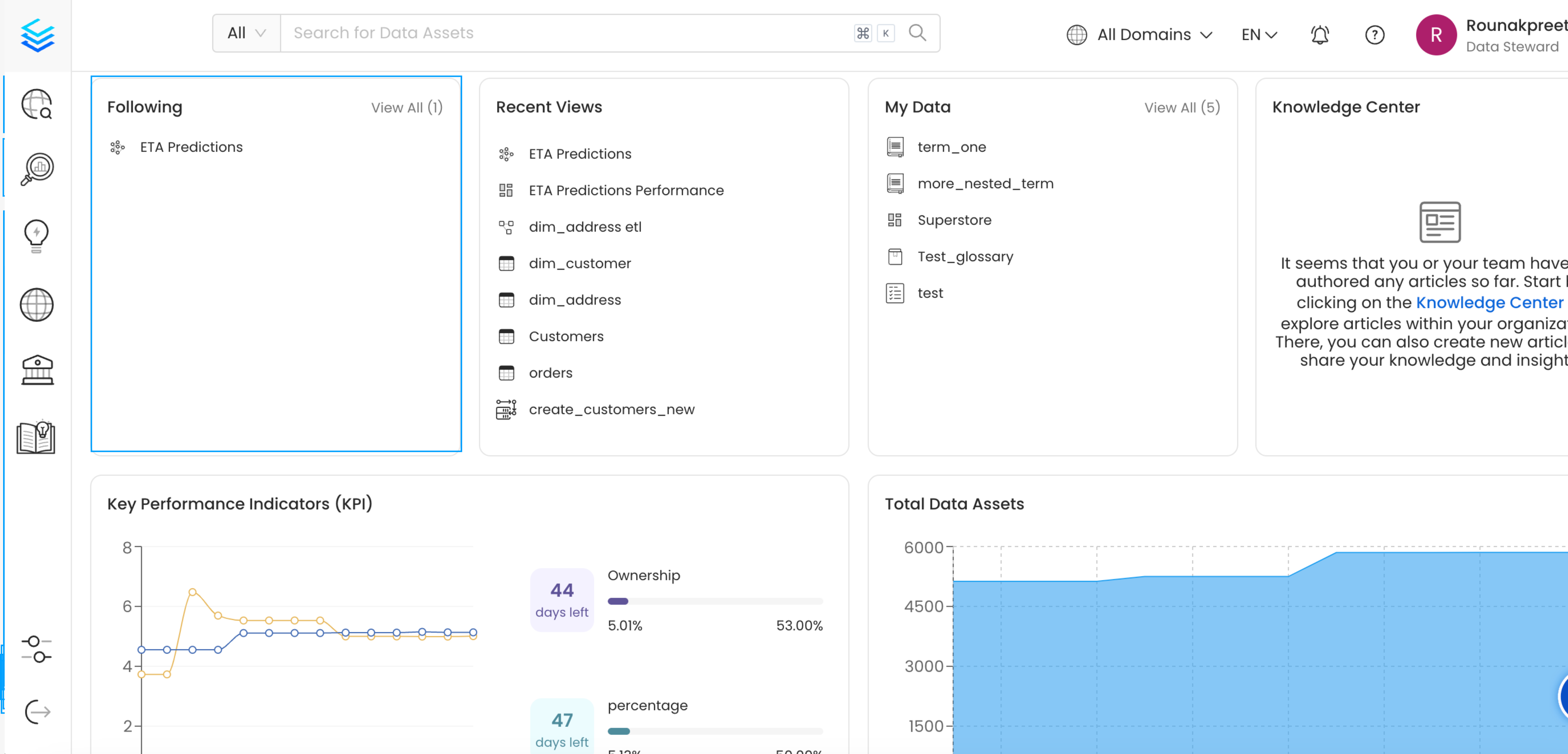Screen dimensions: 1568x754
Task: Open View All in the My Data panel
Action: pyautogui.click(x=1181, y=107)
